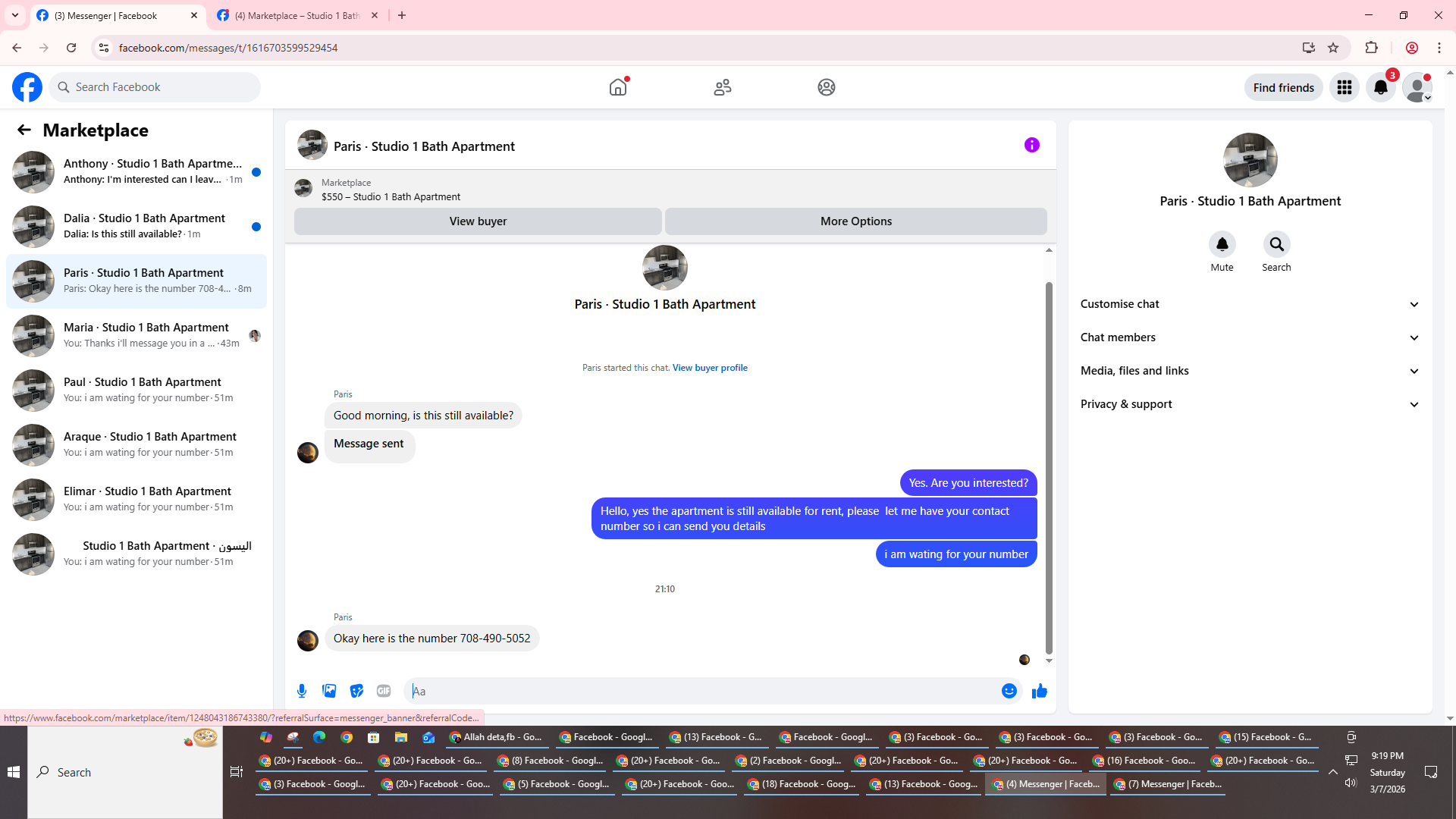Choose a sticker for the message
The height and width of the screenshot is (819, 1456).
tap(356, 691)
